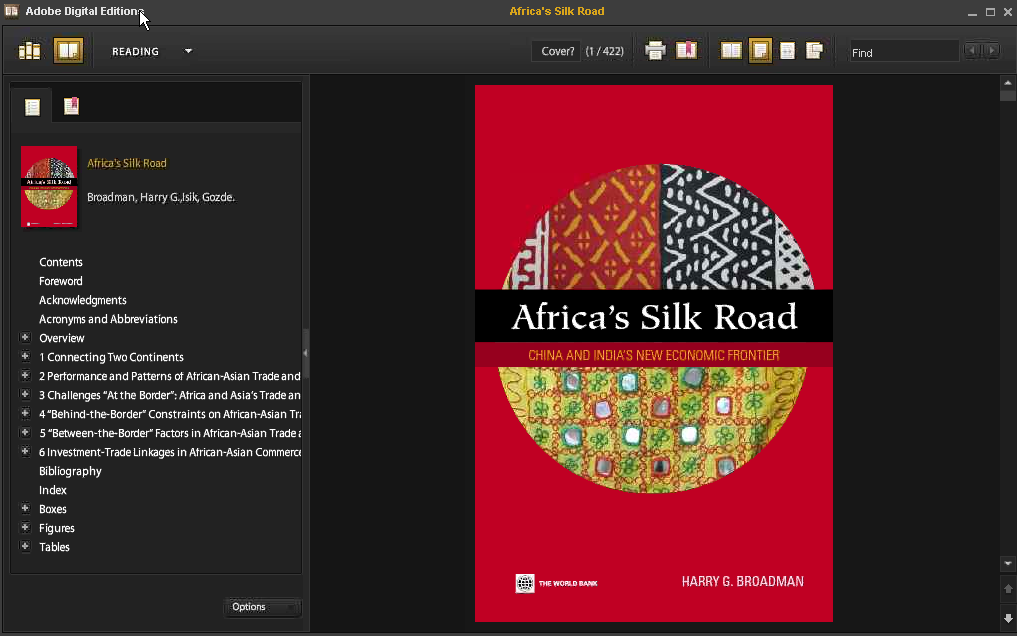Open the Acknowledgments entry
This screenshot has width=1017, height=636.
tap(82, 300)
